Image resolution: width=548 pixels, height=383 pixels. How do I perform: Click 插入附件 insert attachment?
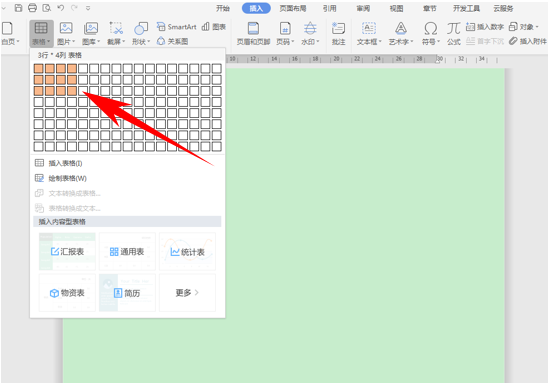point(528,41)
